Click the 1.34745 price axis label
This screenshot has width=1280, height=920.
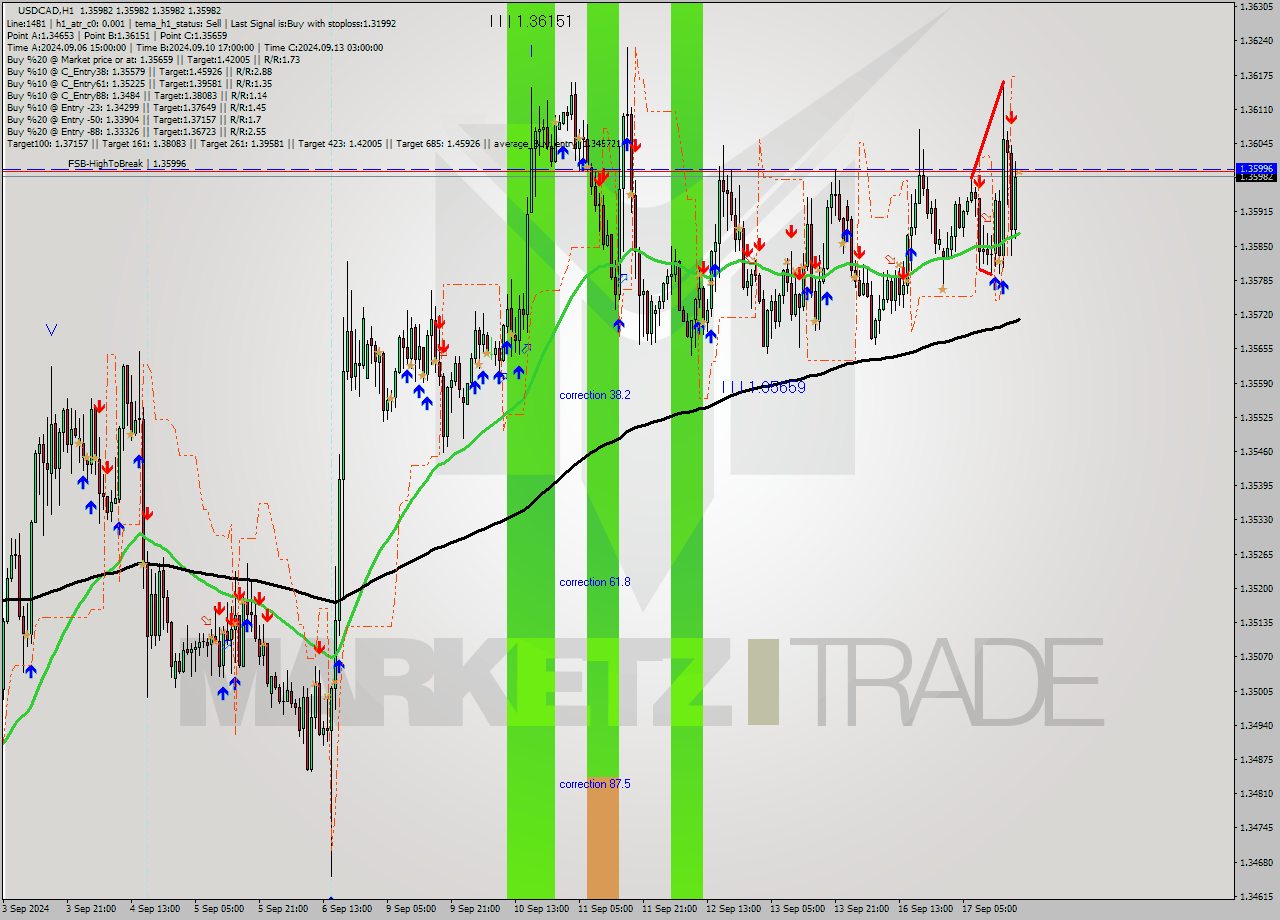[1256, 828]
